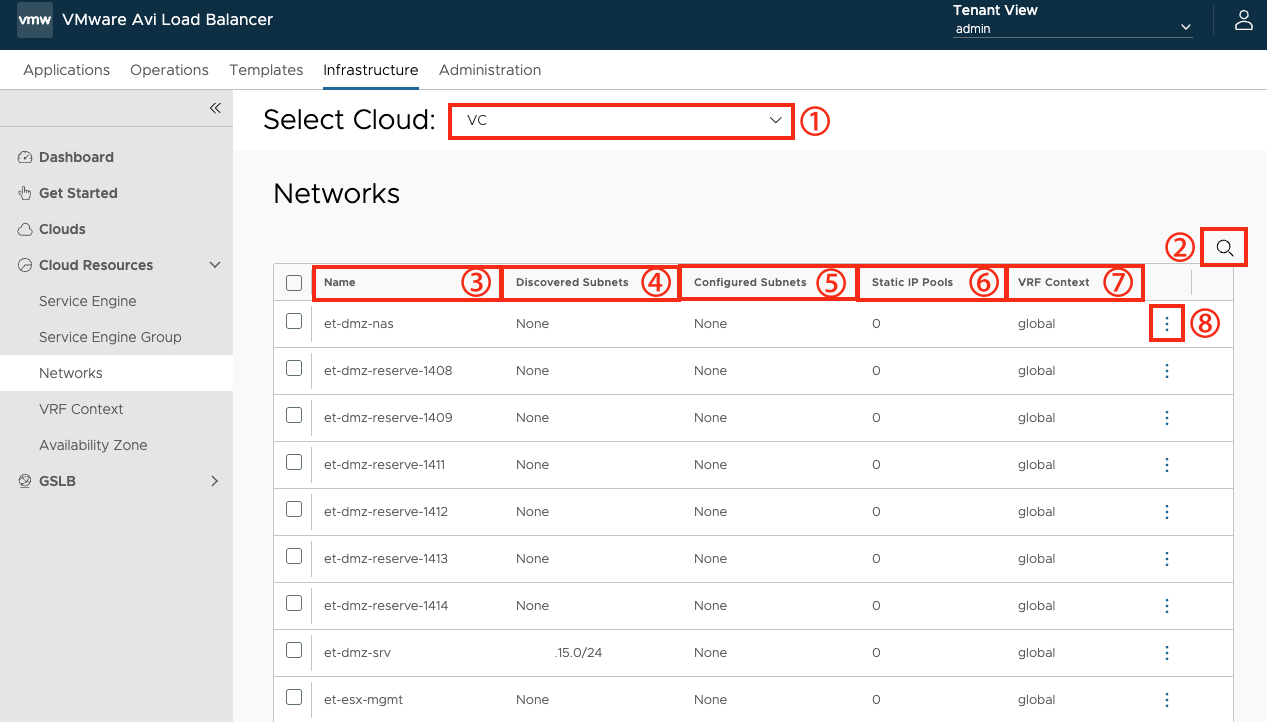This screenshot has width=1267, height=722.
Task: Open the actions menu for et-dmz-reserve-1411
Action: tap(1167, 465)
